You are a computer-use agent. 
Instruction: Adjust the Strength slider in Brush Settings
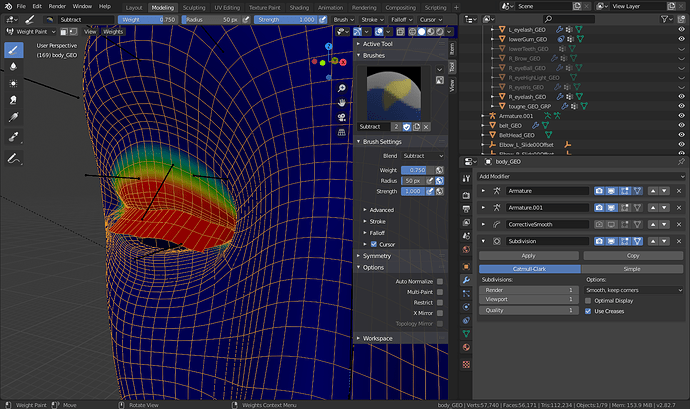[412, 192]
